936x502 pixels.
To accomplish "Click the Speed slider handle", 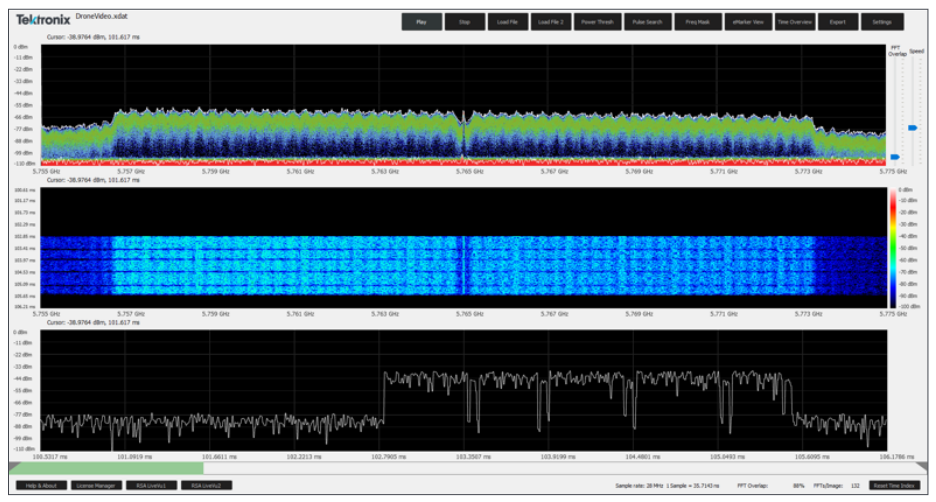I will [914, 128].
